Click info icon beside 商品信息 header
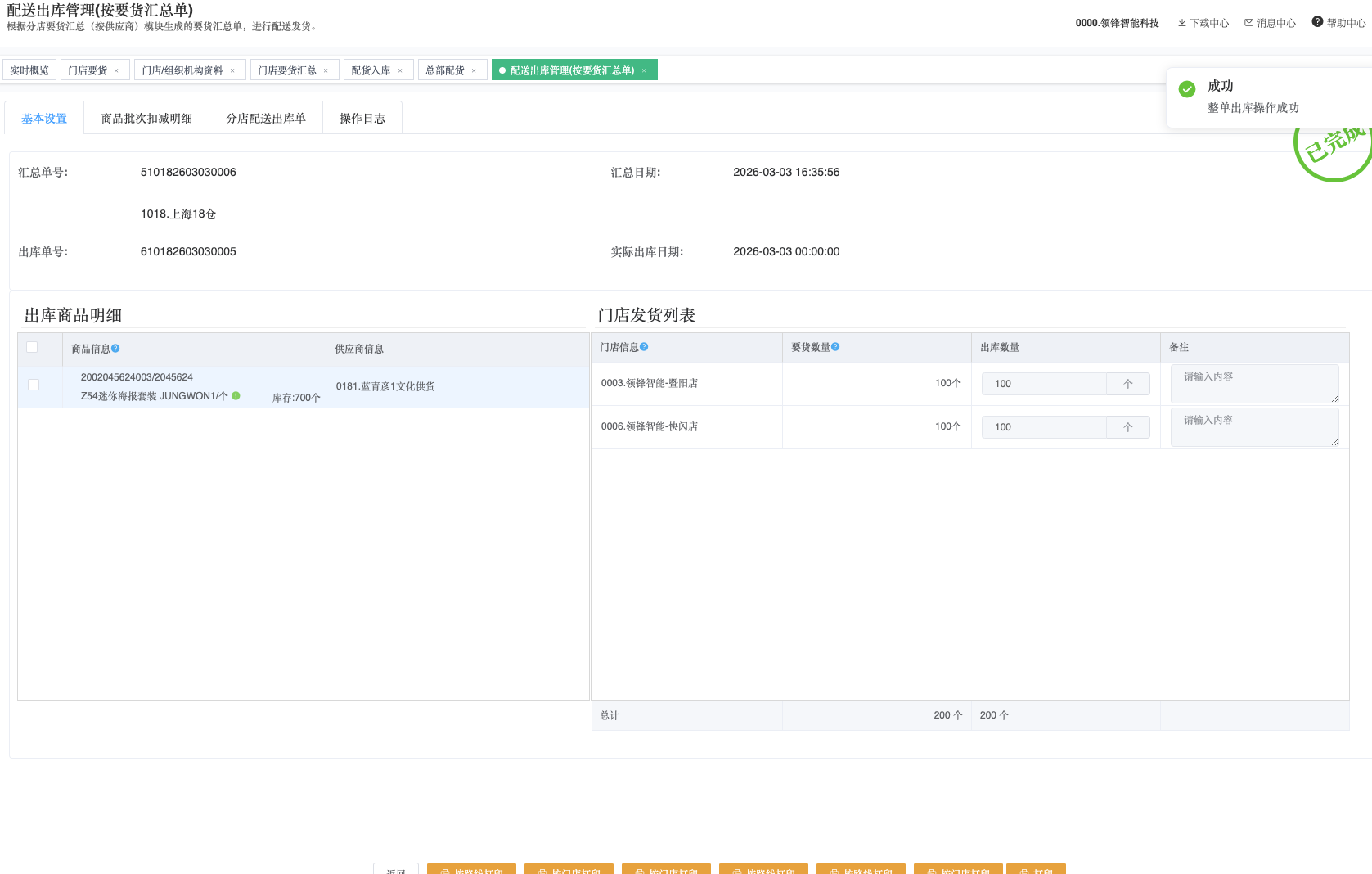The image size is (1372, 874). click(x=115, y=349)
